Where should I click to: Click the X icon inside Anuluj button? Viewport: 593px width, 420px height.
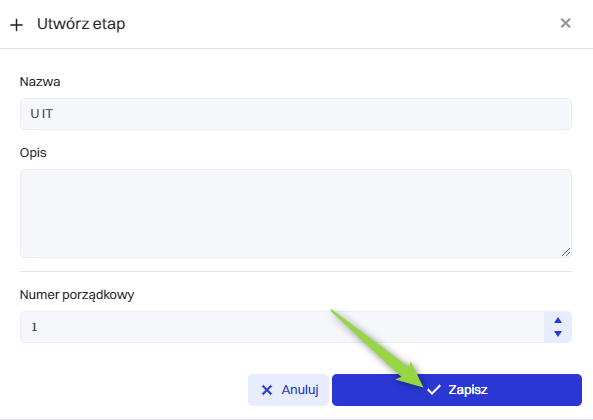point(267,390)
